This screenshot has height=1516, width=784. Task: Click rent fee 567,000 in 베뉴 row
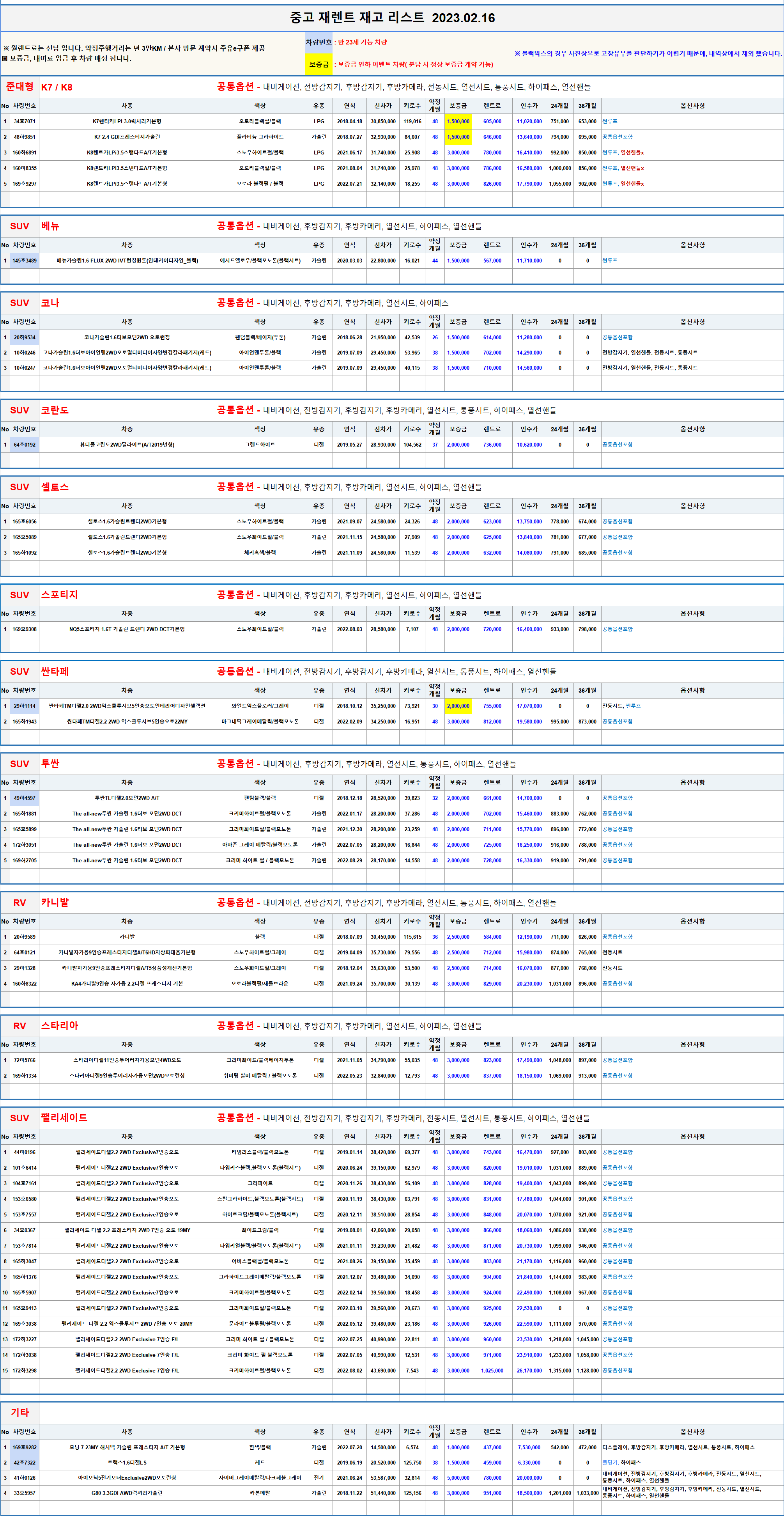492,261
